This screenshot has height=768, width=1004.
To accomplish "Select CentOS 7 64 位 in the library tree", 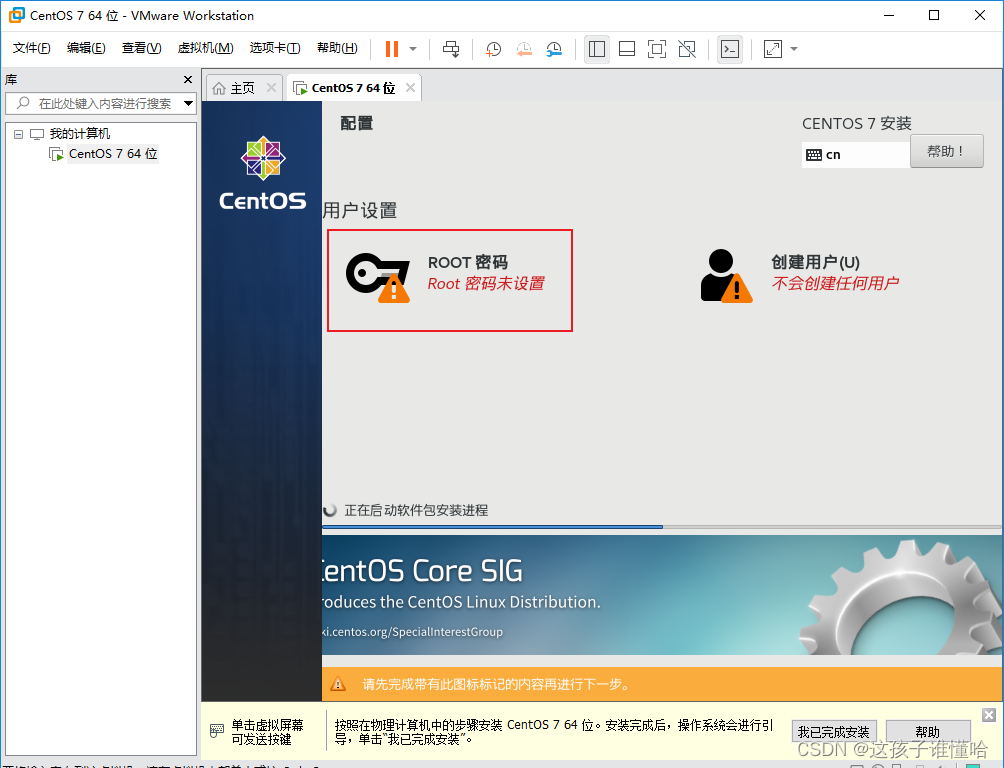I will tap(113, 154).
